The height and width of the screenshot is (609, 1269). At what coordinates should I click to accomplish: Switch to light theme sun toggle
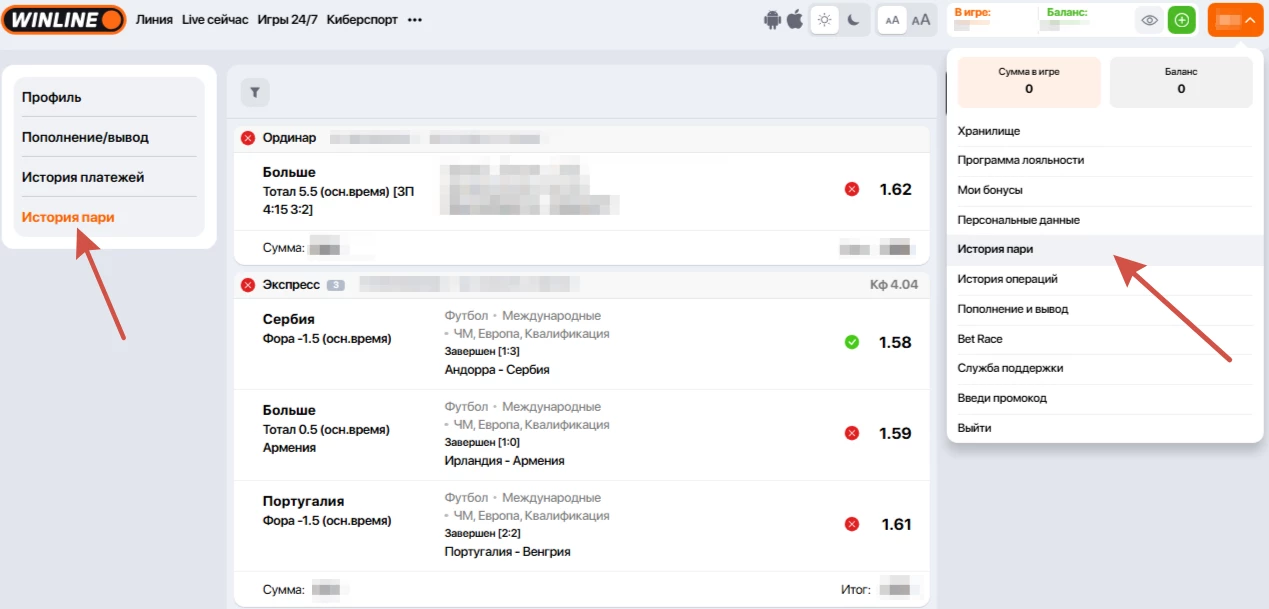point(824,20)
